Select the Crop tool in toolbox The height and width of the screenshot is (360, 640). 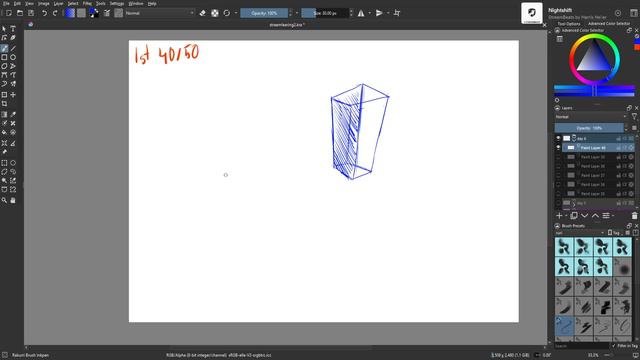pyautogui.click(x=4, y=104)
